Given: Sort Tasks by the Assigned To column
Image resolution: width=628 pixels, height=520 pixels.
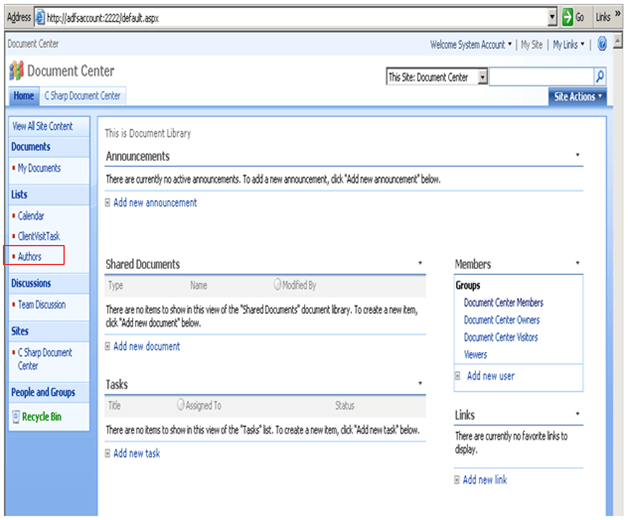Looking at the screenshot, I should click(203, 407).
